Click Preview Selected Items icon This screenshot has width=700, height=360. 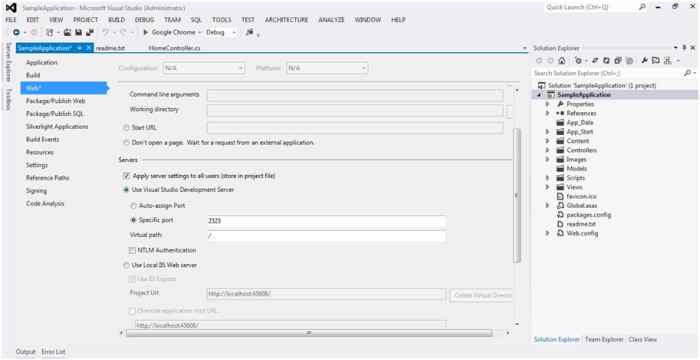point(655,61)
